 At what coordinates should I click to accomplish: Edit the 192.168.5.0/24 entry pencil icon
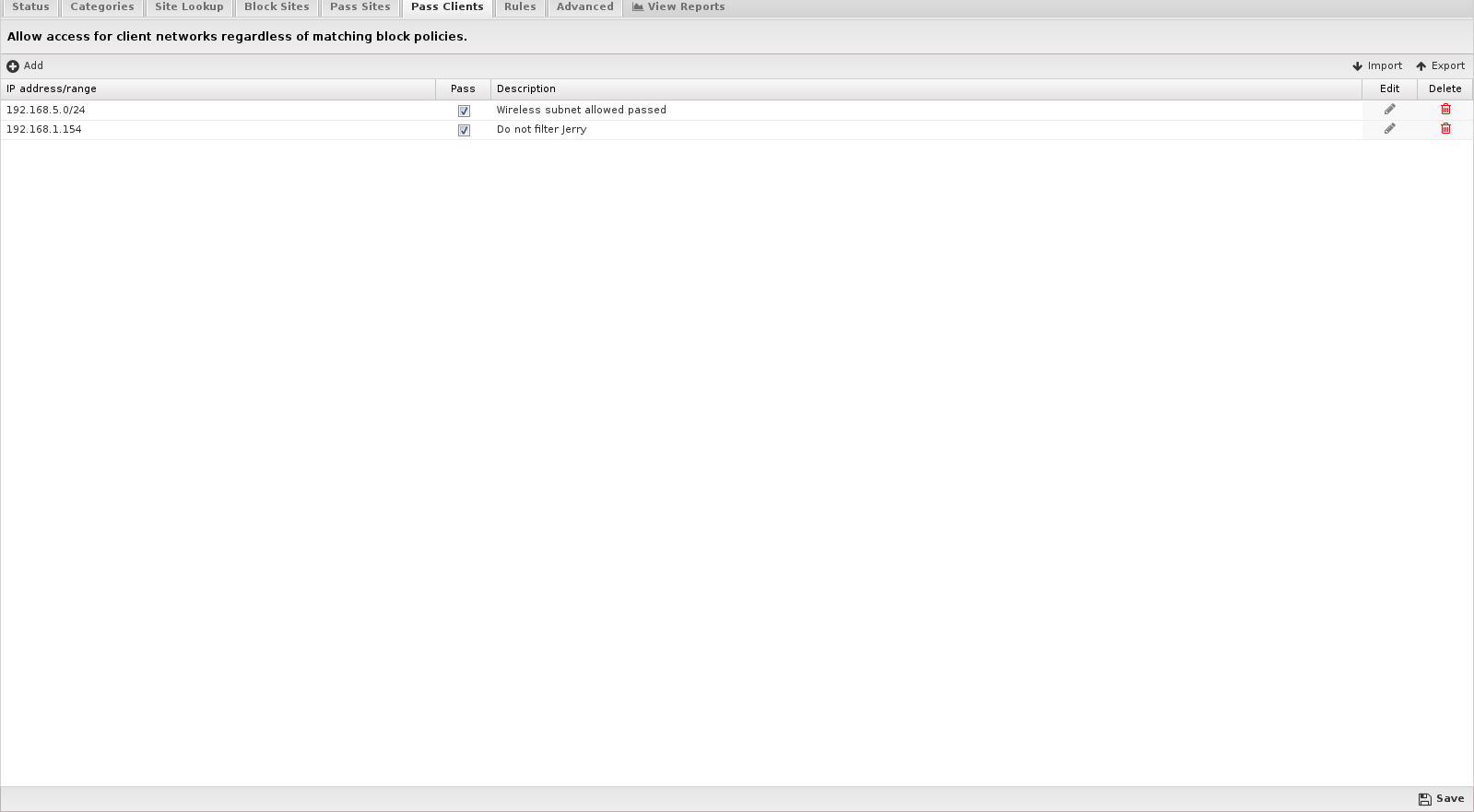pos(1389,110)
